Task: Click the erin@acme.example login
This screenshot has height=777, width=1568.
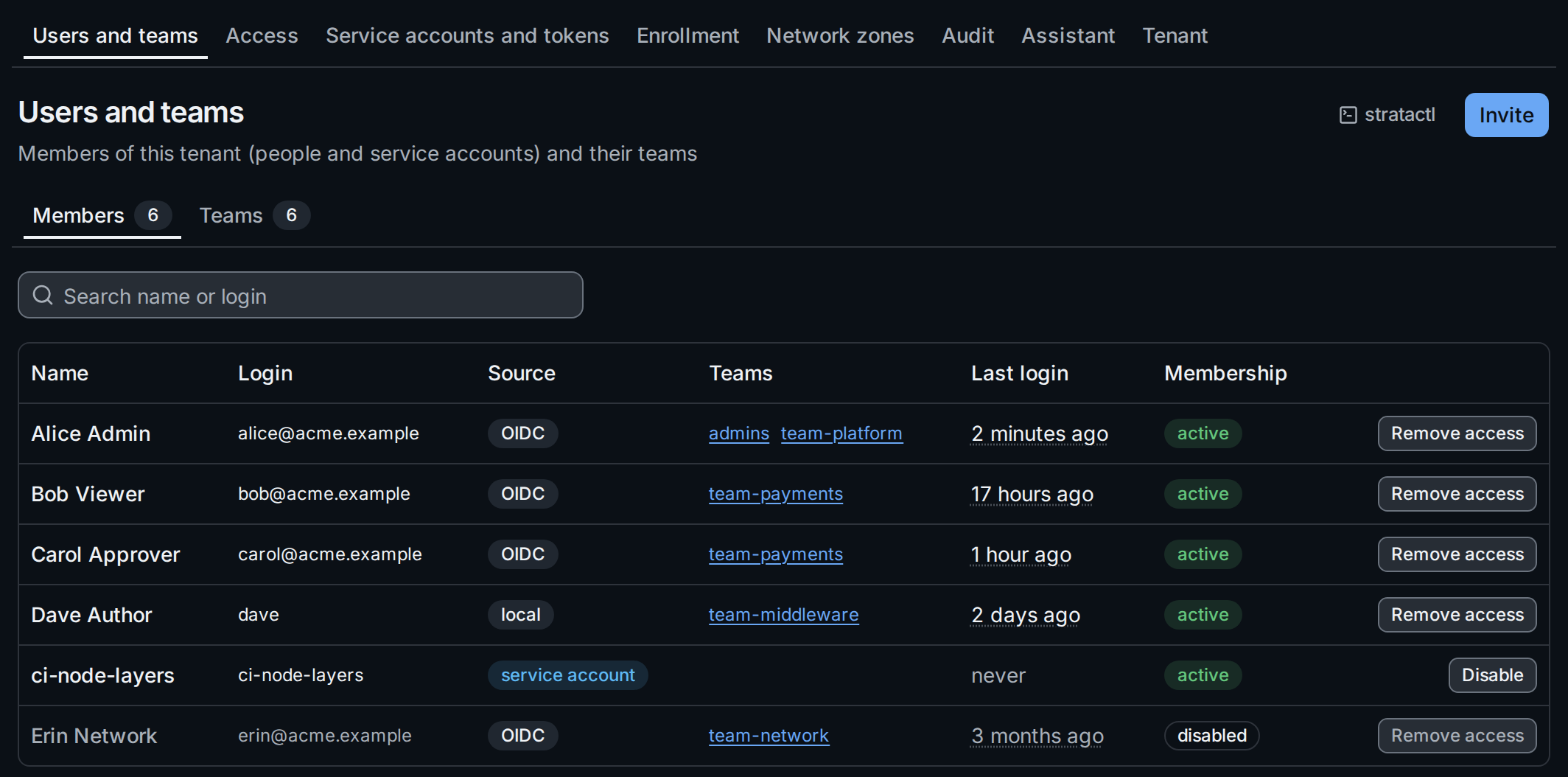Action: tap(324, 736)
